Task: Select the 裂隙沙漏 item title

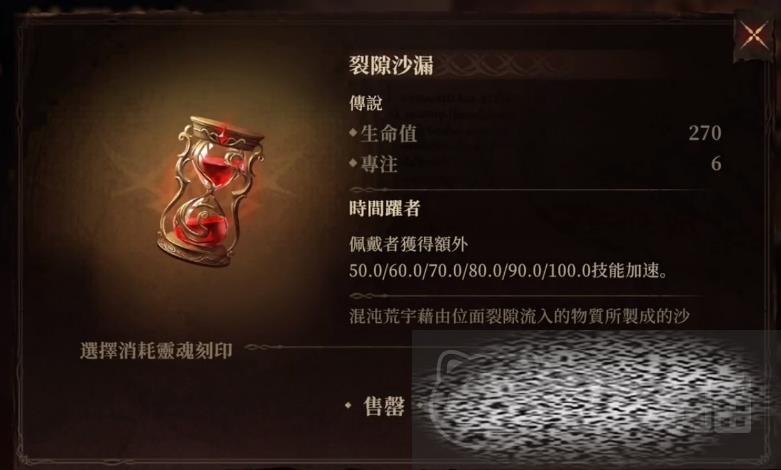Action: (390, 66)
